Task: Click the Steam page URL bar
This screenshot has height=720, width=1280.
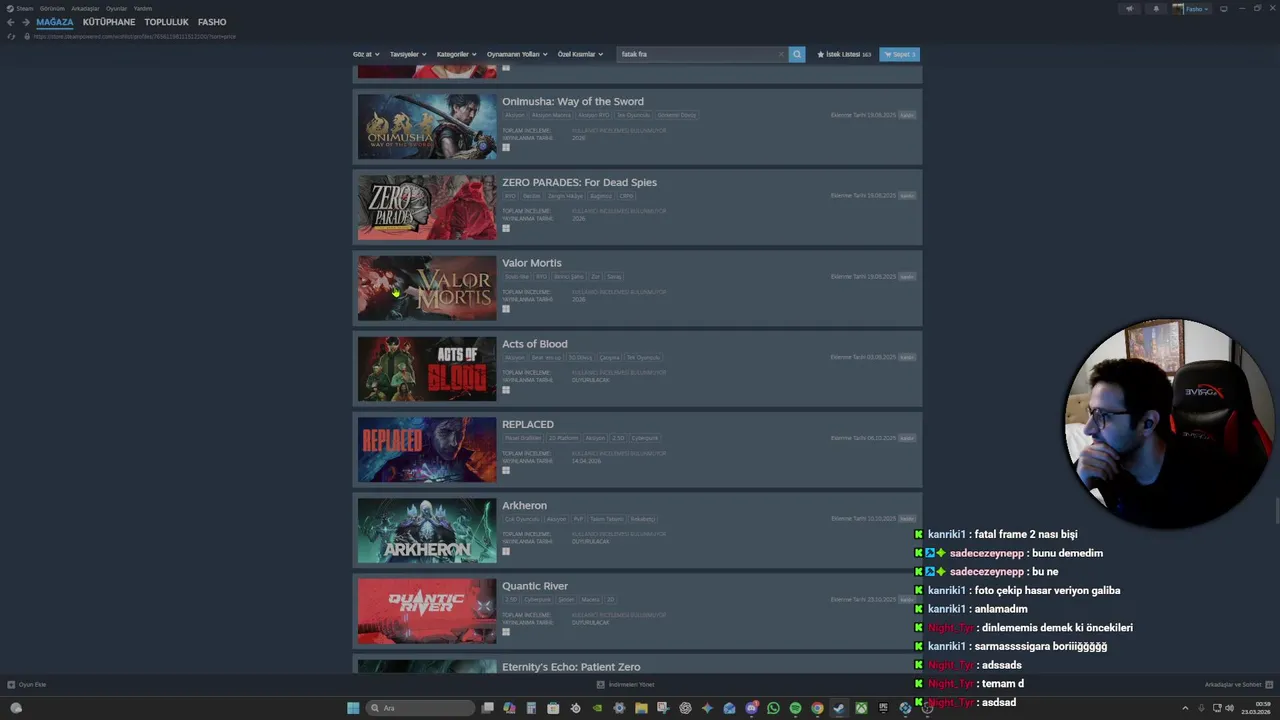Action: (135, 36)
